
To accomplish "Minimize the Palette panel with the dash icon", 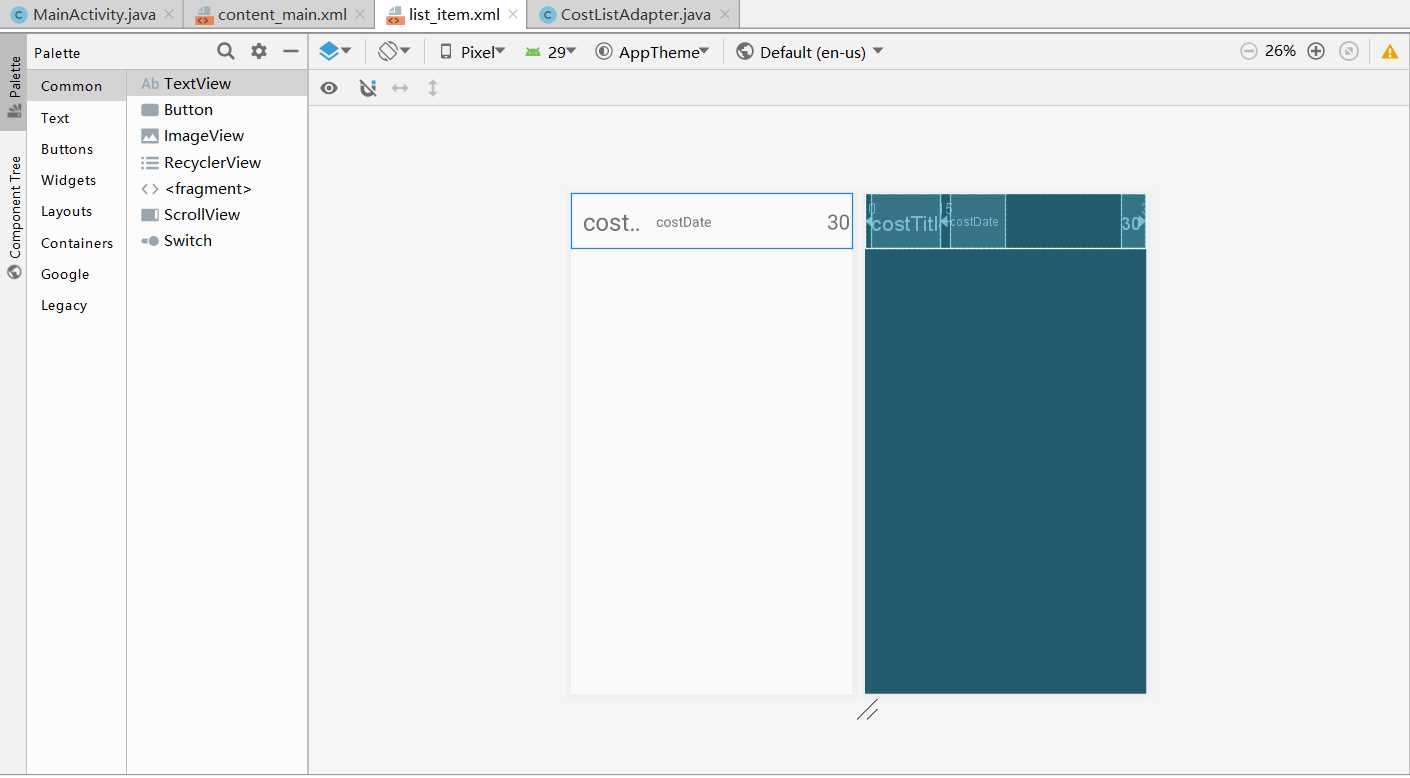I will click(x=291, y=52).
